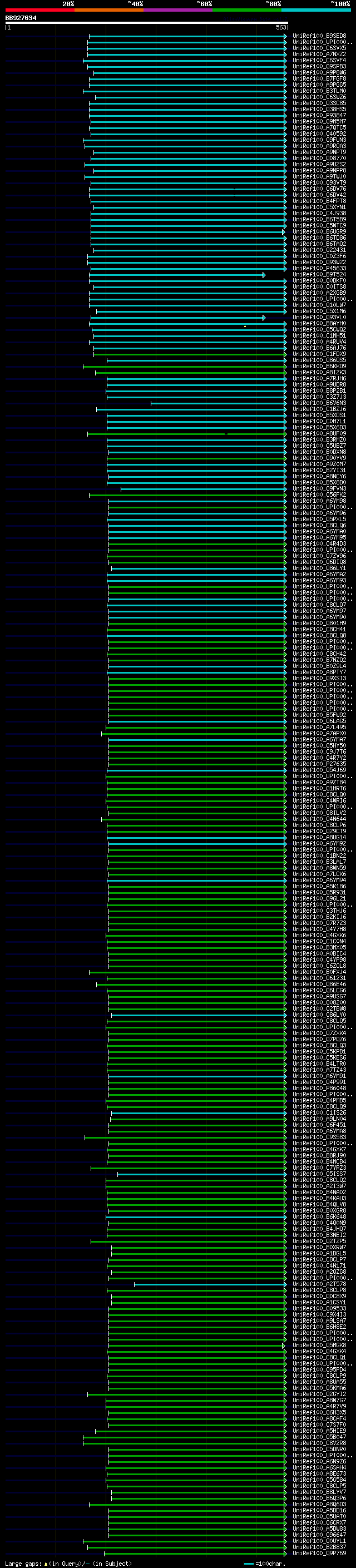Viewport: 356px width, 1568px height.
Task: Select hit label UniRef100_Q3SC85
Action: [319, 103]
